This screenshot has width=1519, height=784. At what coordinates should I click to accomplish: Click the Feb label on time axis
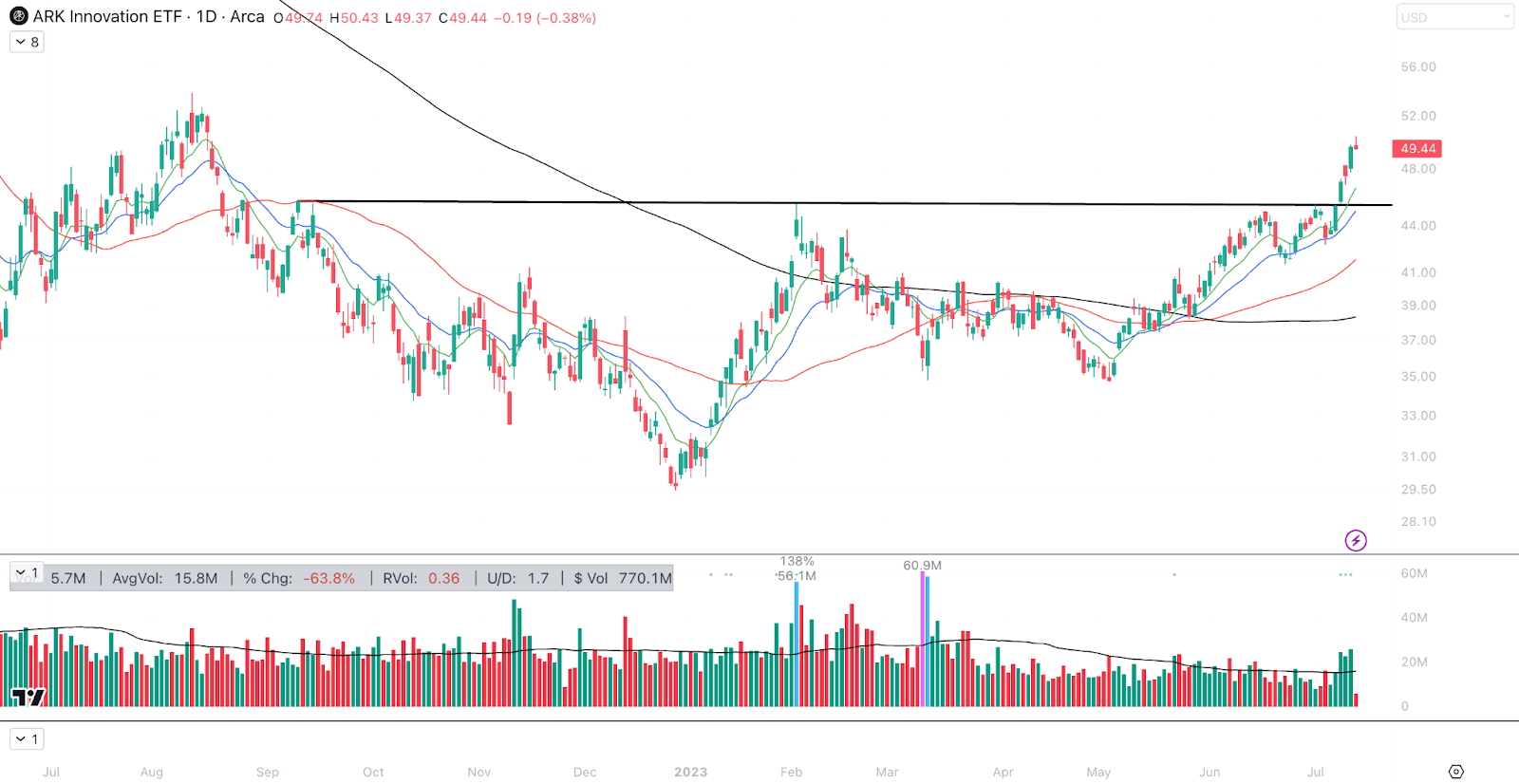(792, 772)
